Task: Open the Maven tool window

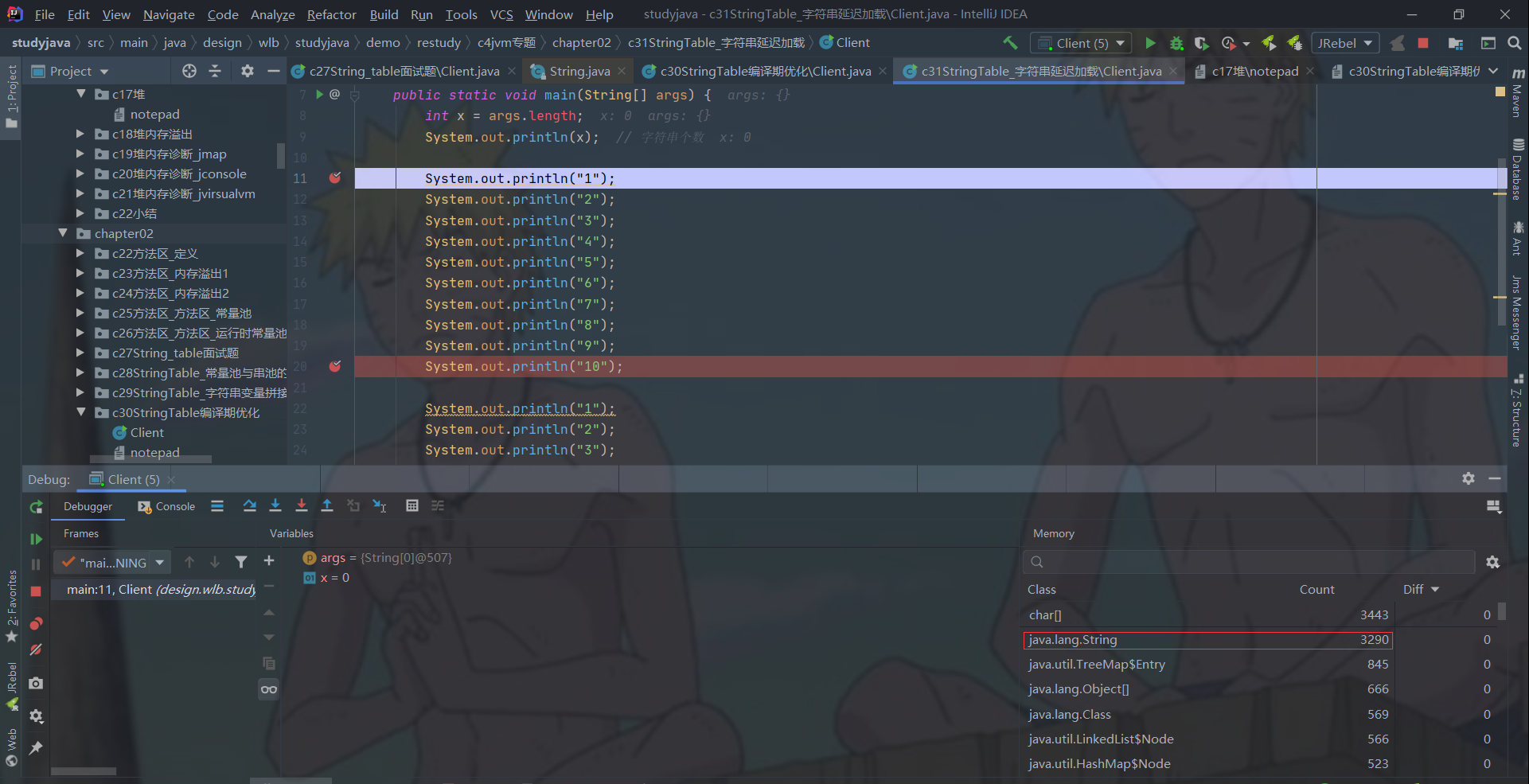Action: [x=1518, y=92]
